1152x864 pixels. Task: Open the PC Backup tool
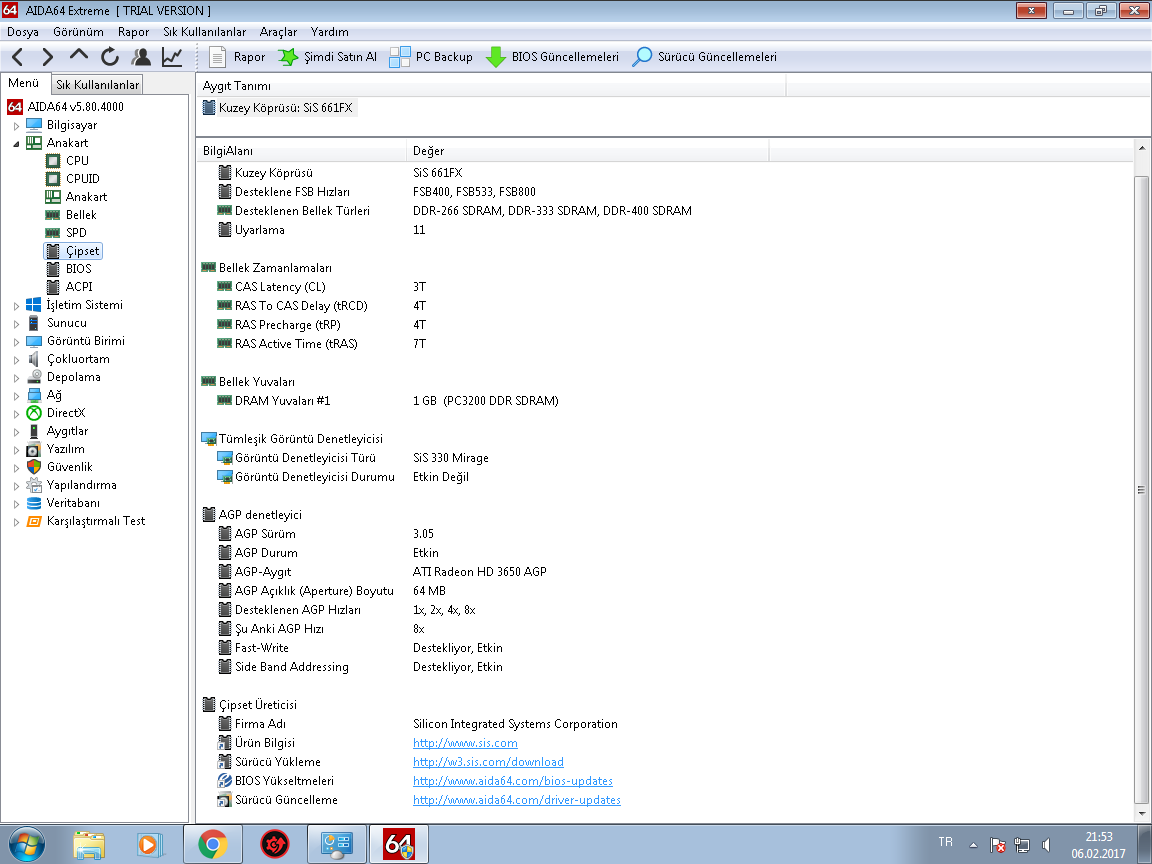(431, 57)
